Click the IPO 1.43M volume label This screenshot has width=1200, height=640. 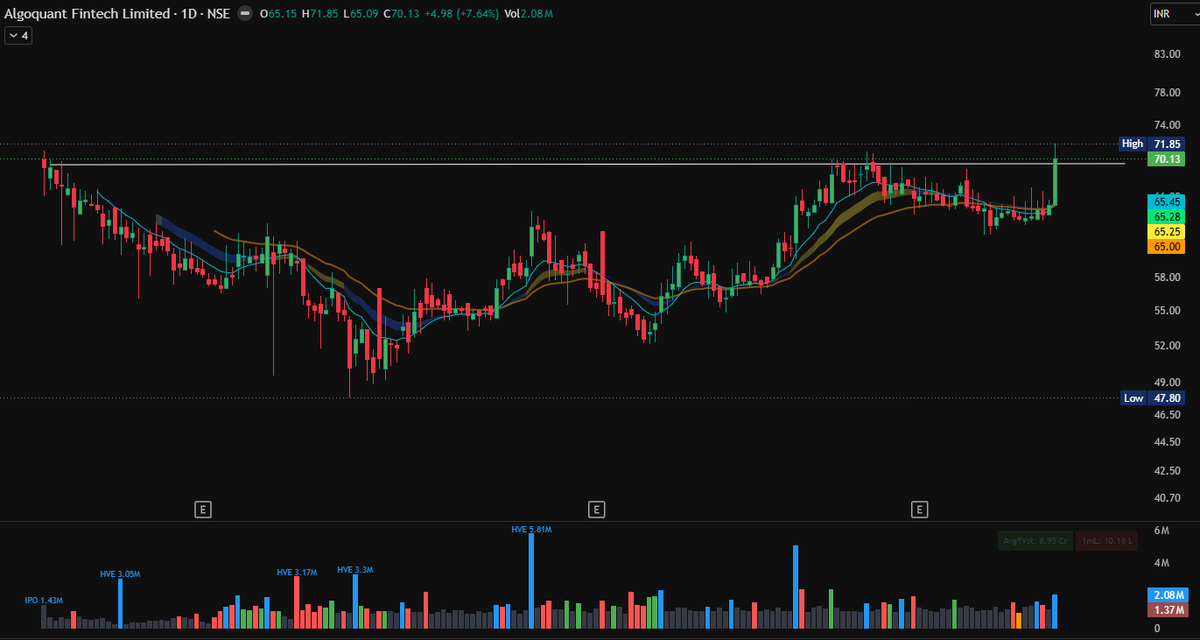[43, 600]
